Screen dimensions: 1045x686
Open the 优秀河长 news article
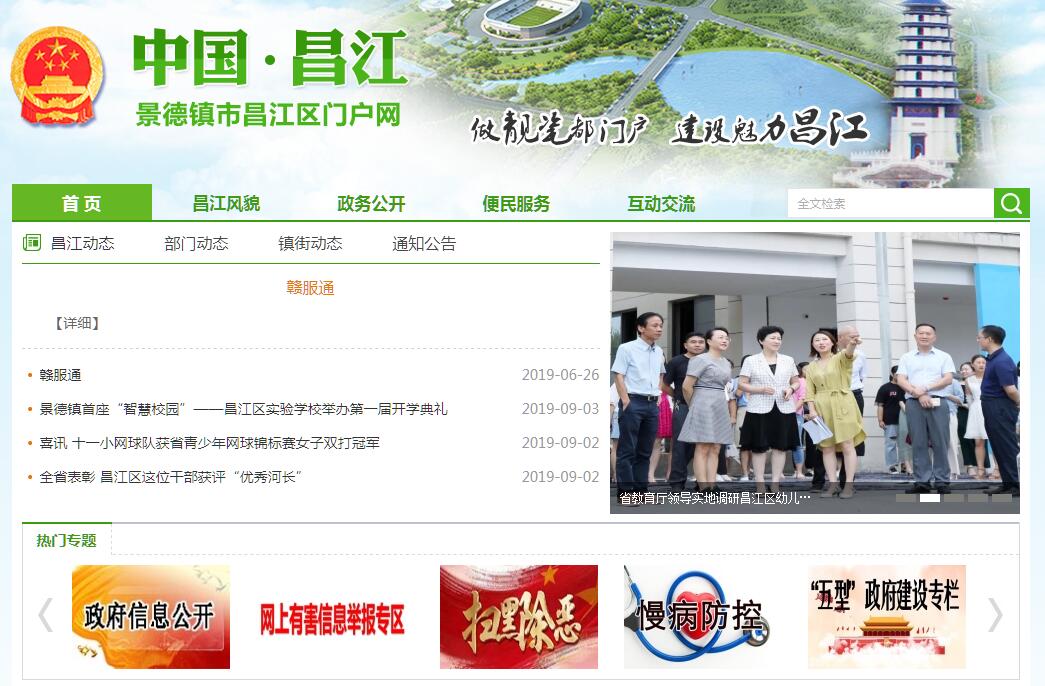pyautogui.click(x=170, y=477)
